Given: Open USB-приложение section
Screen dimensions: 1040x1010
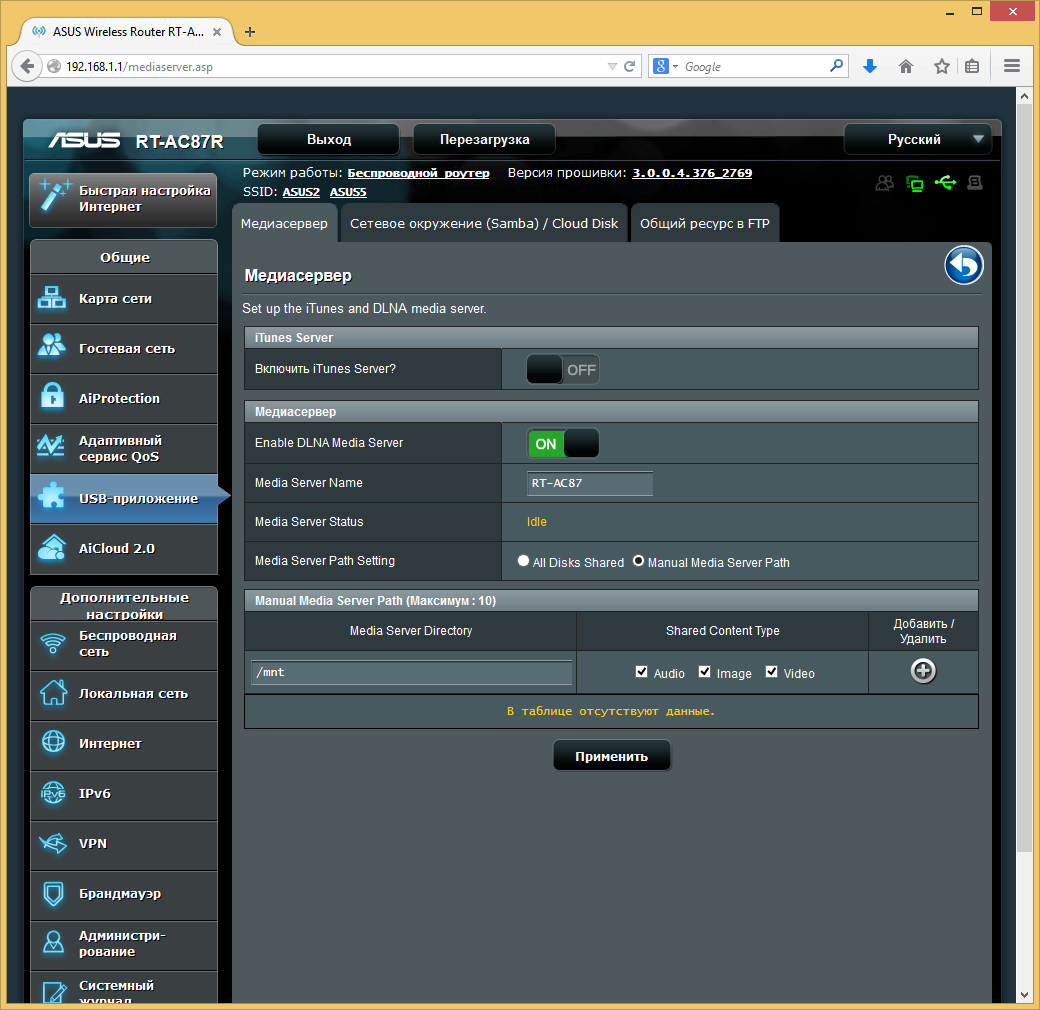Looking at the screenshot, I should (124, 499).
